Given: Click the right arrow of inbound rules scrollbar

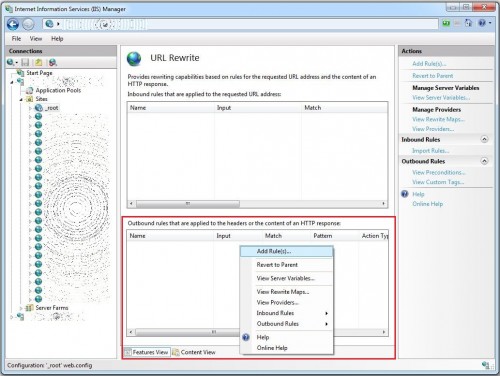Looking at the screenshot, I should tap(383, 203).
